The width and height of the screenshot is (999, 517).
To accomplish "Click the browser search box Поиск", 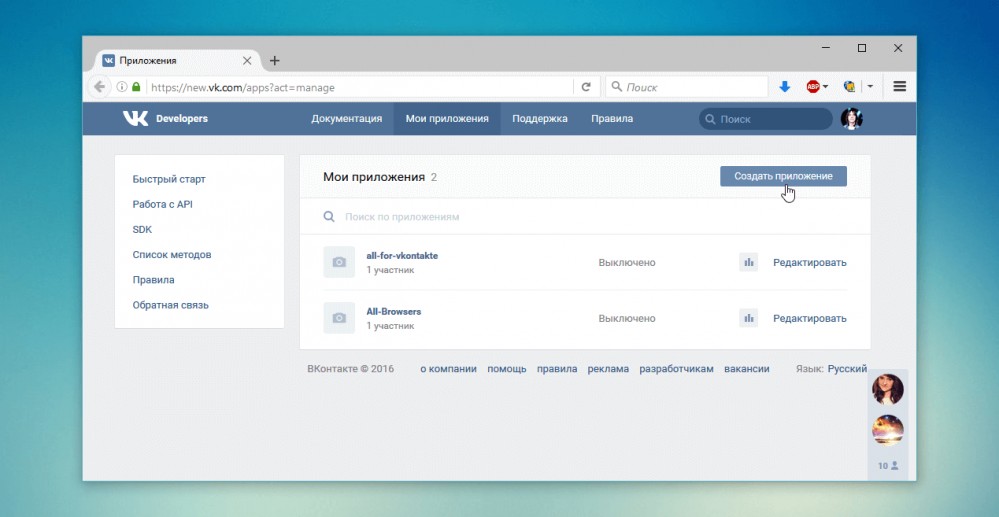I will tap(687, 87).
